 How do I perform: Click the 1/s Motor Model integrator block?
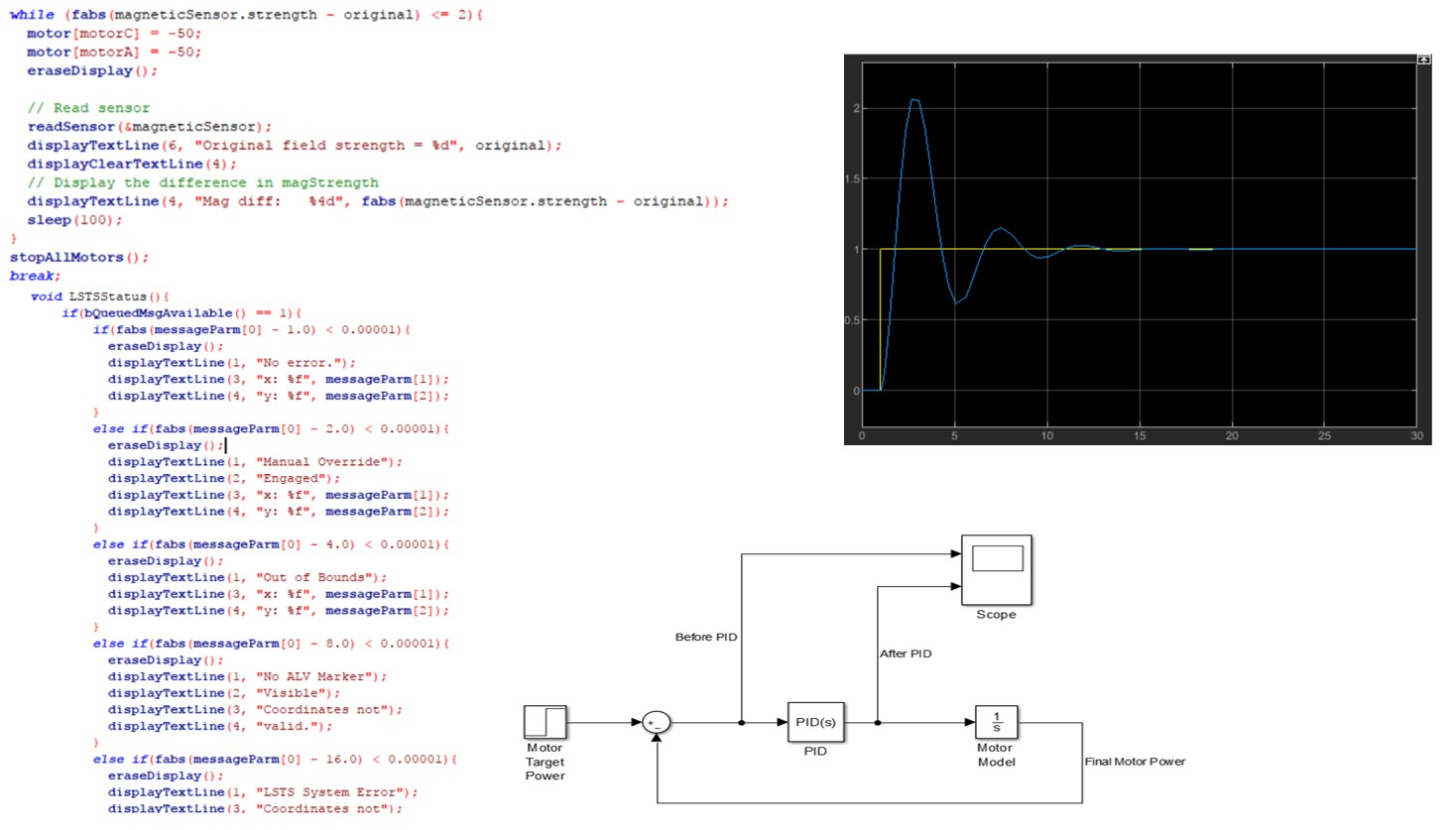click(996, 722)
